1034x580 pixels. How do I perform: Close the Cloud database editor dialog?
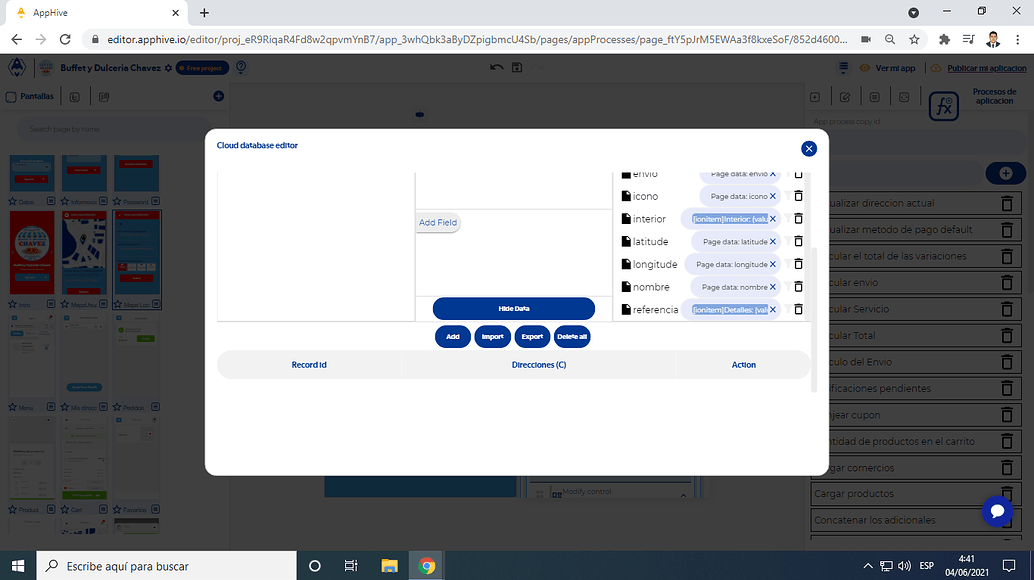(x=808, y=149)
